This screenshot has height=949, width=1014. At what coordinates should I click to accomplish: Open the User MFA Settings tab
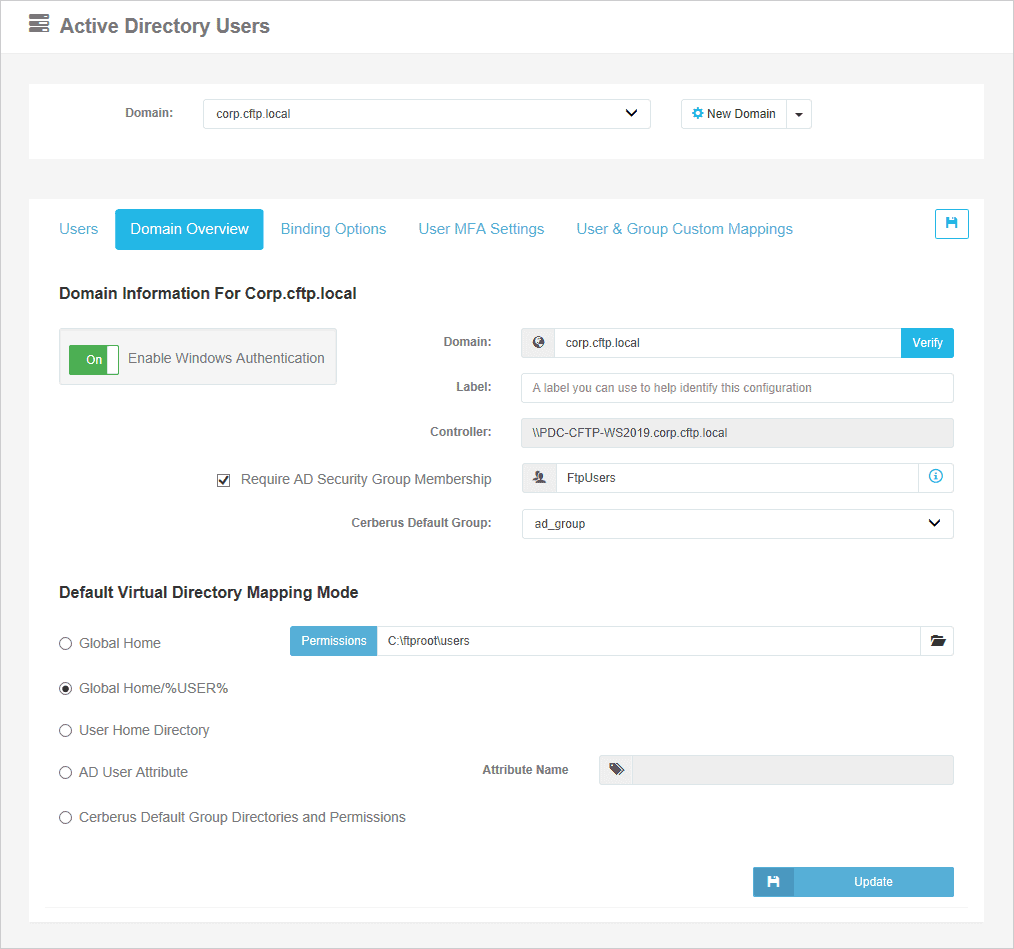coord(481,229)
